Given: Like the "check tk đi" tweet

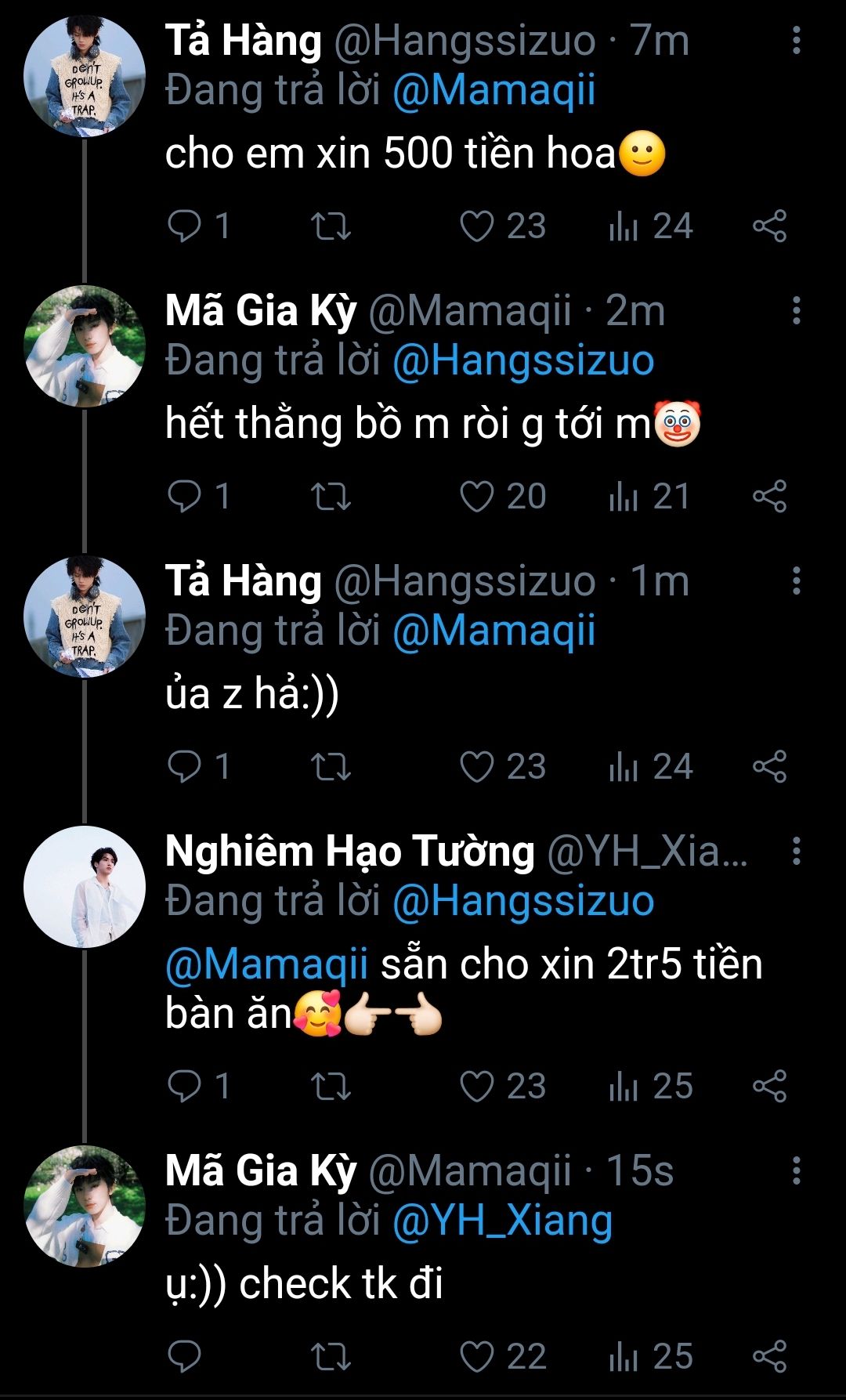Looking at the screenshot, I should tap(476, 1357).
